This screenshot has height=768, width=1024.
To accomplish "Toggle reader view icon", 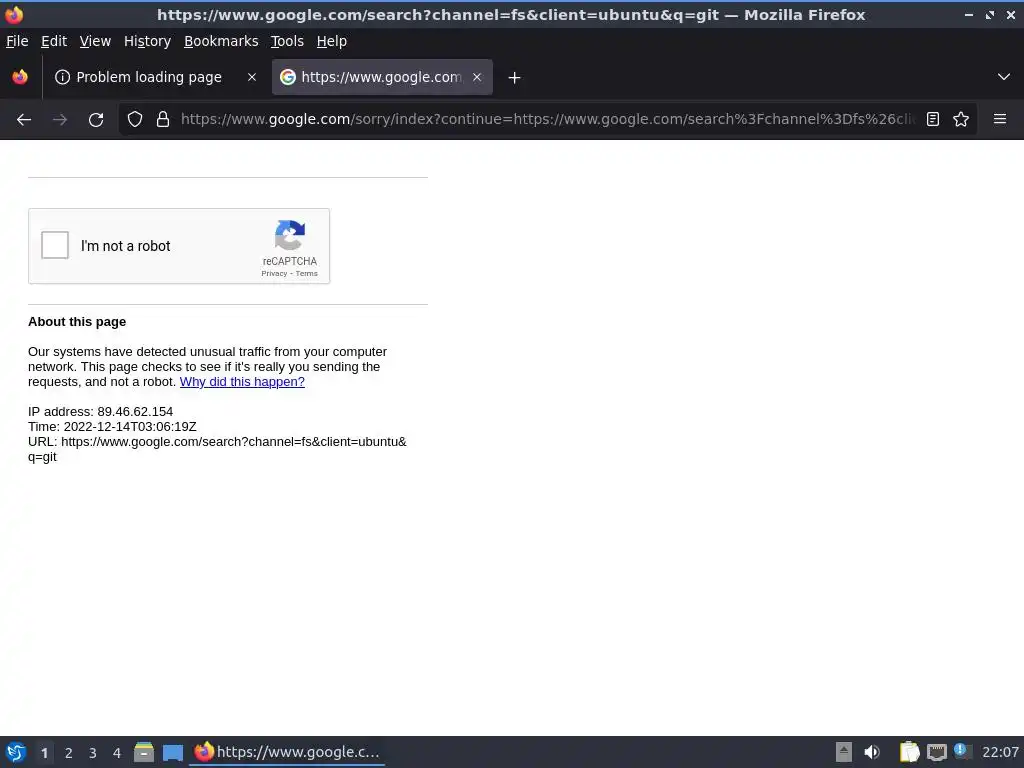I will [x=933, y=120].
